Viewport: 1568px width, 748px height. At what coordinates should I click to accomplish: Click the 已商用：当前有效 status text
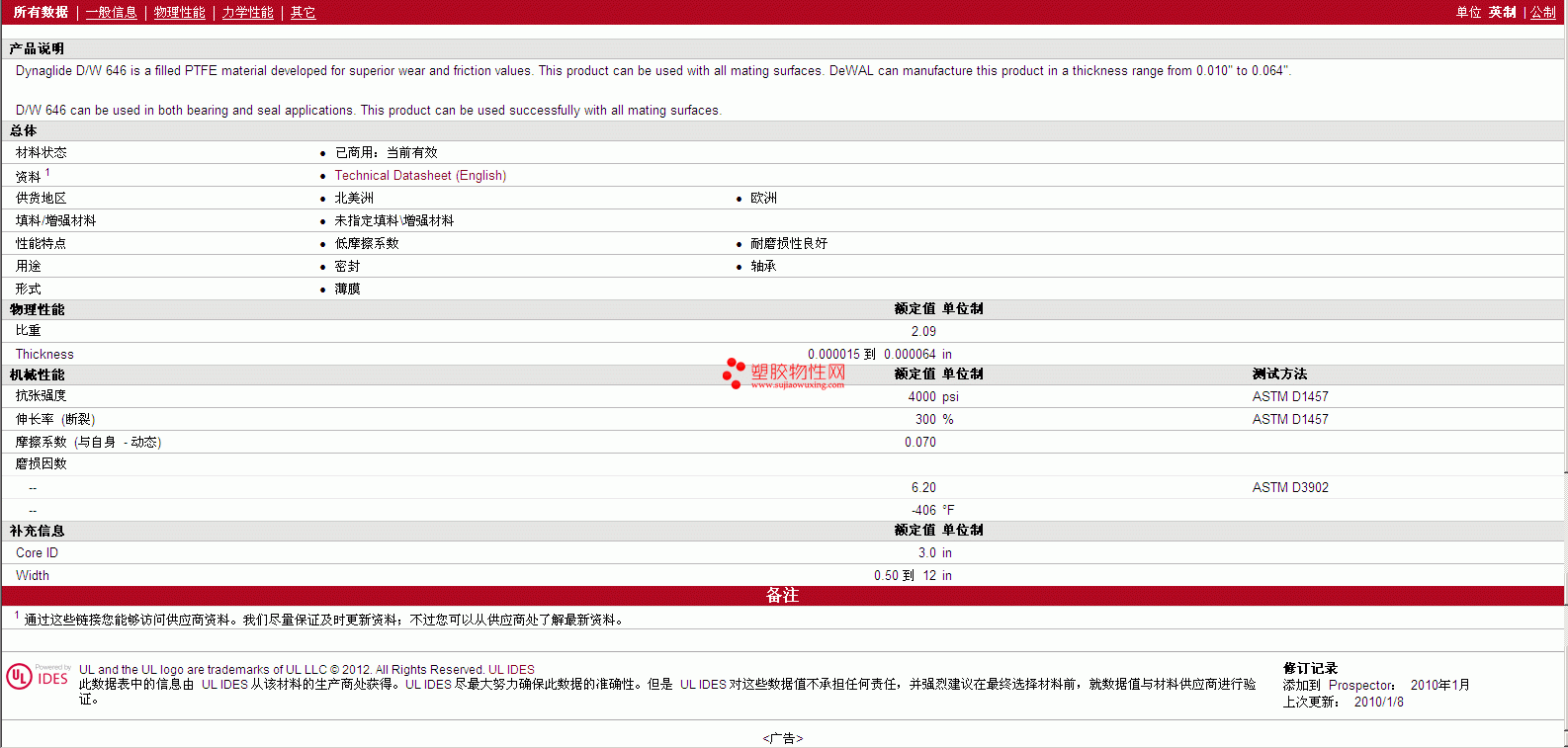(x=386, y=152)
